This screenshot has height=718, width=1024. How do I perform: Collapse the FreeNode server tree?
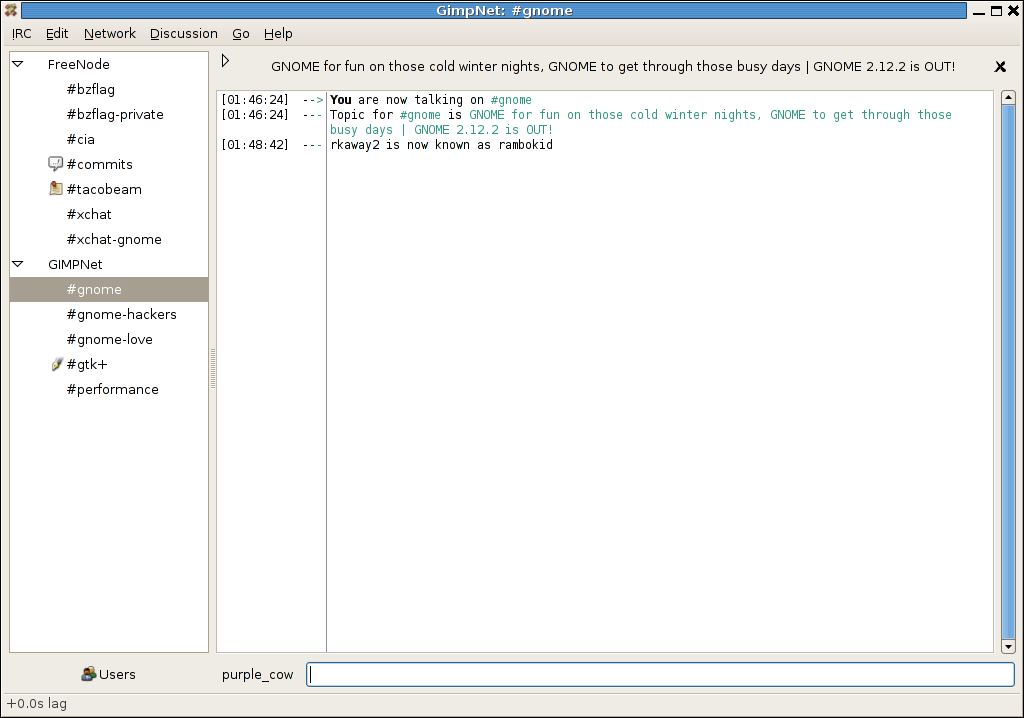(x=18, y=64)
